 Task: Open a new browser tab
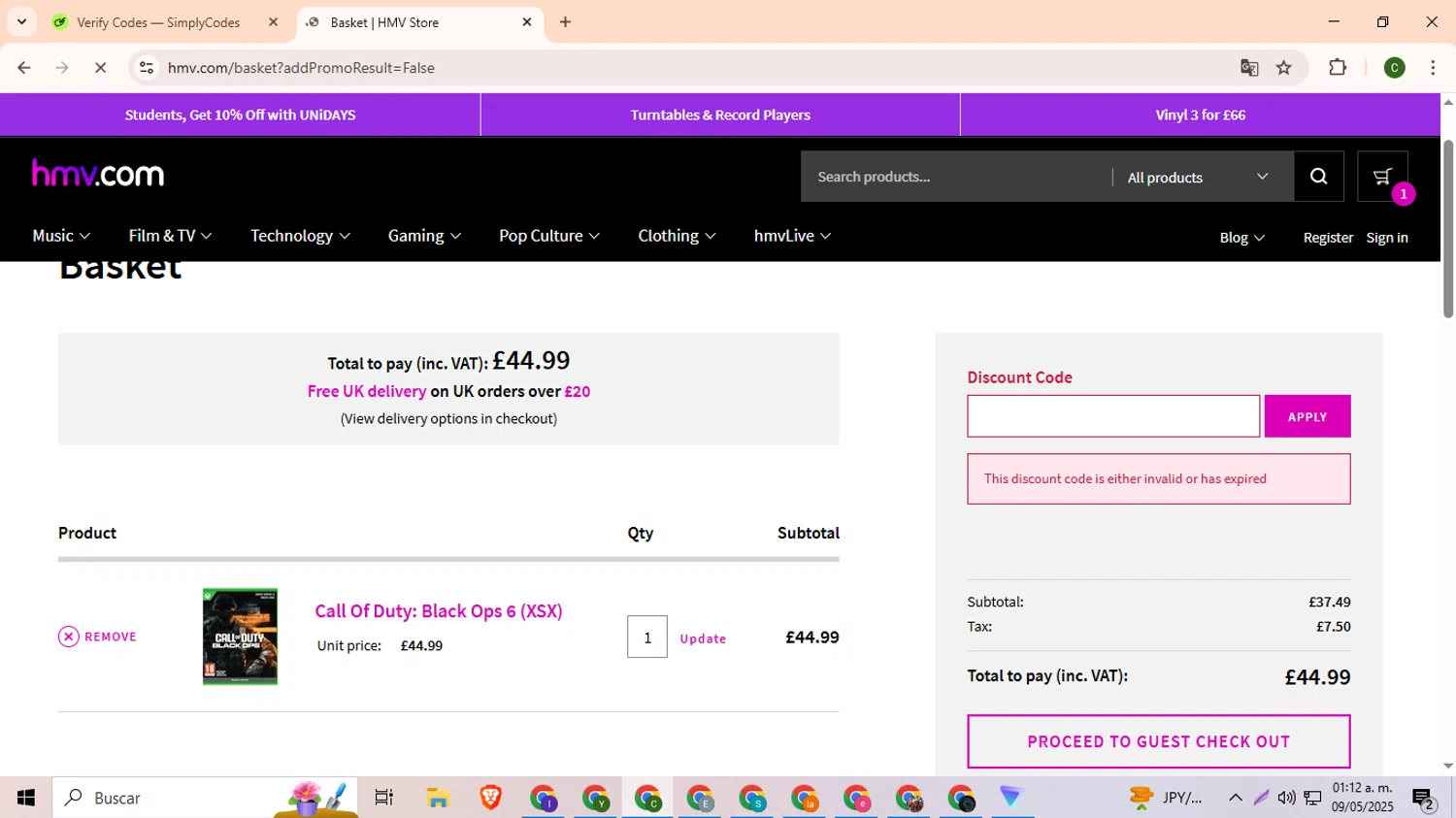click(566, 22)
